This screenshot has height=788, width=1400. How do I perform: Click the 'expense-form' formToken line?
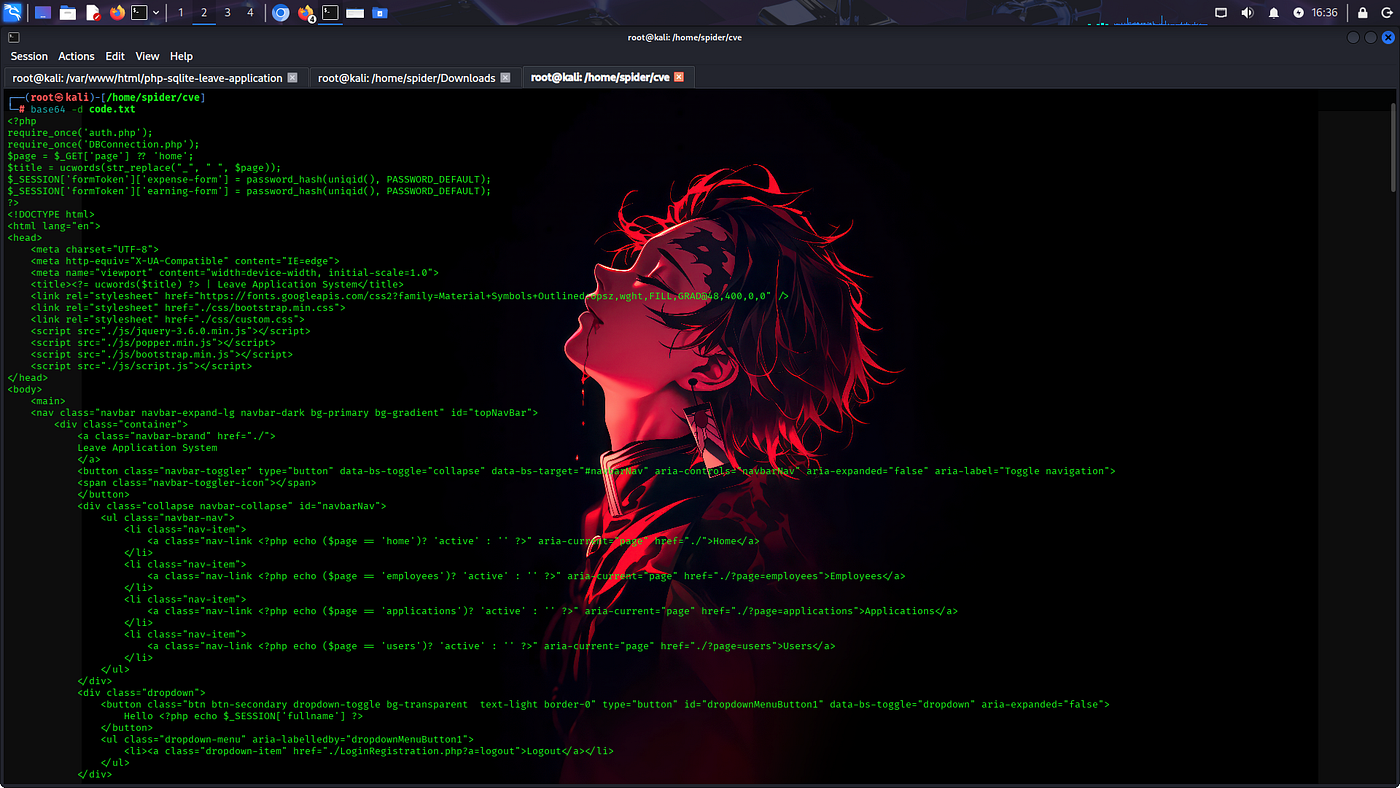(x=249, y=179)
